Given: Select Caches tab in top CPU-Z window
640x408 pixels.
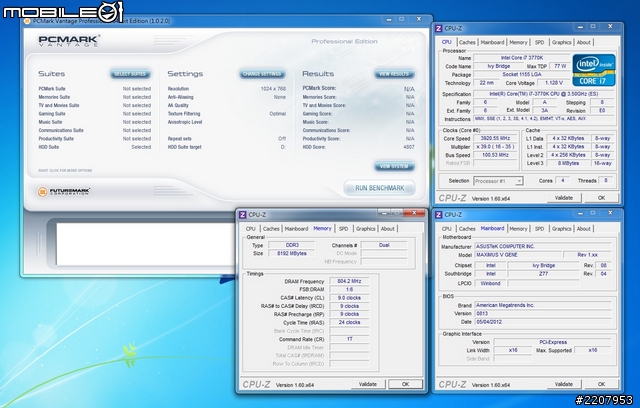Looking at the screenshot, I should point(467,42).
